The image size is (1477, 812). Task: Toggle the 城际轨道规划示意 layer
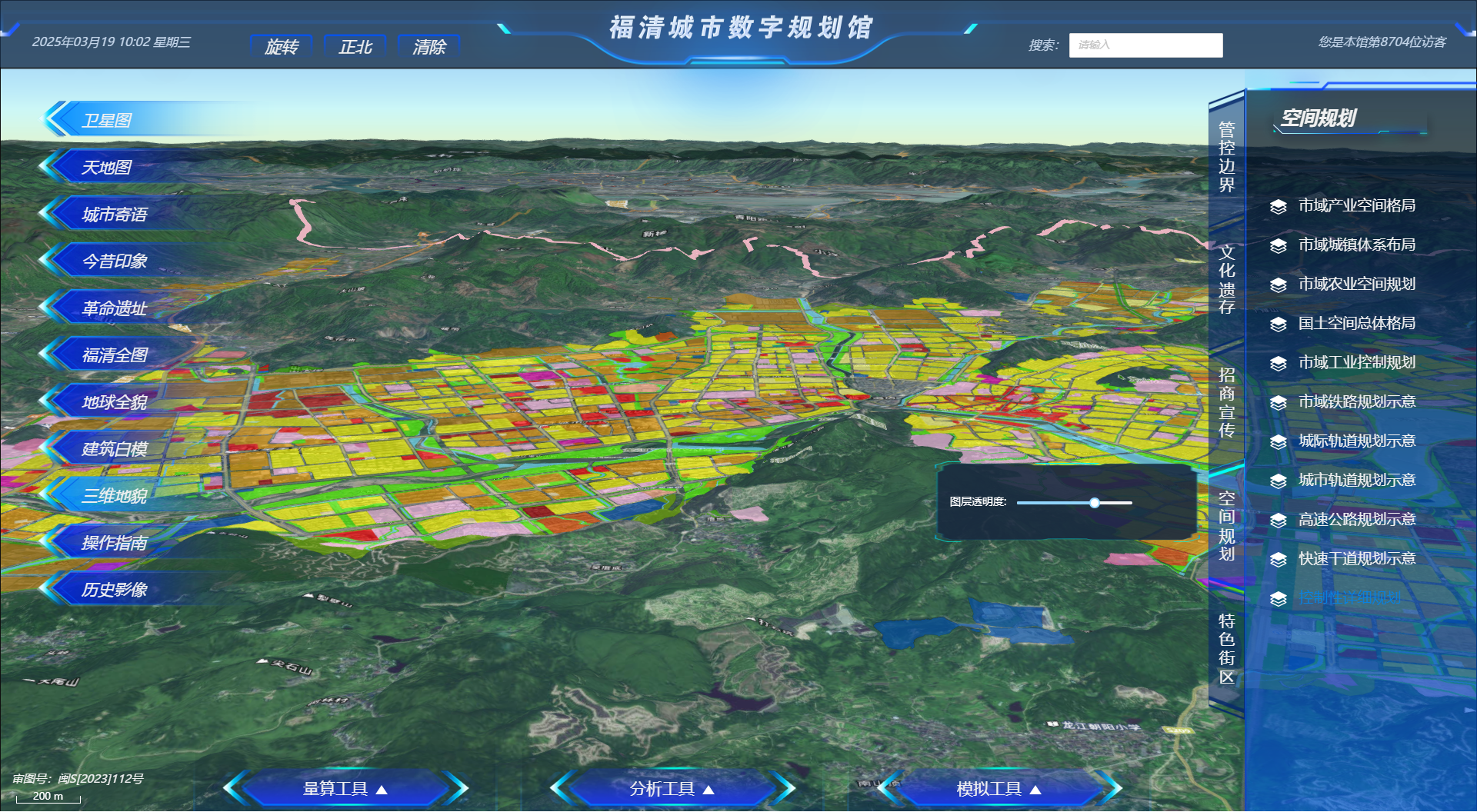1356,441
